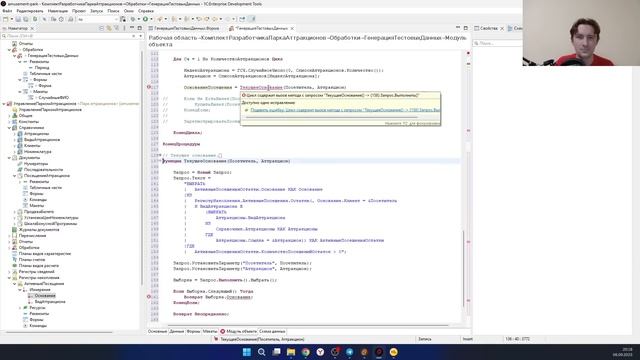Viewport: 640px width, 360px height.
Task: Open the Проект menu
Action: pos(79,11)
